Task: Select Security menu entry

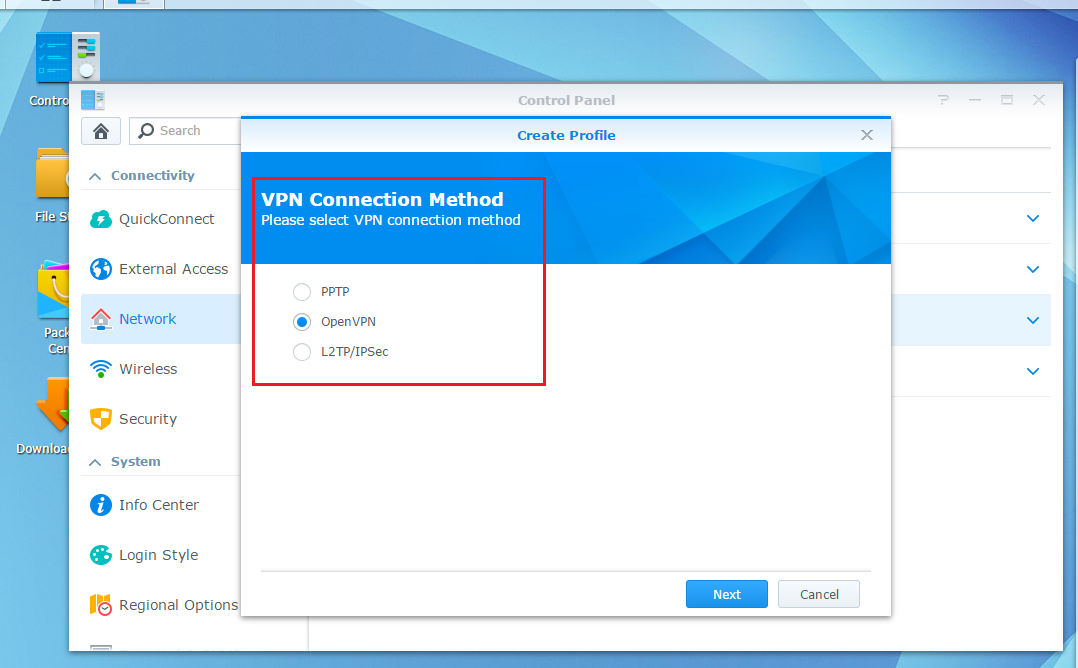Action: click(x=148, y=419)
